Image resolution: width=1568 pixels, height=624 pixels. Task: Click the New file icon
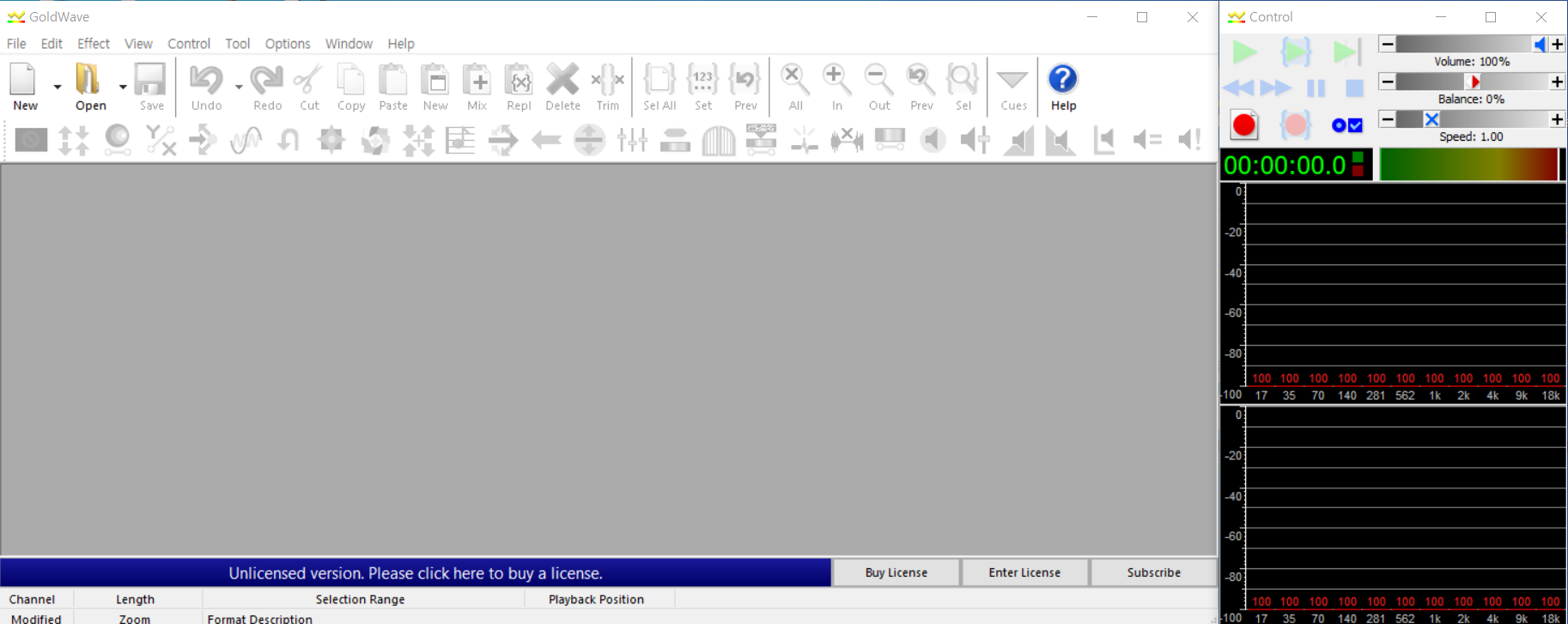coord(24,86)
